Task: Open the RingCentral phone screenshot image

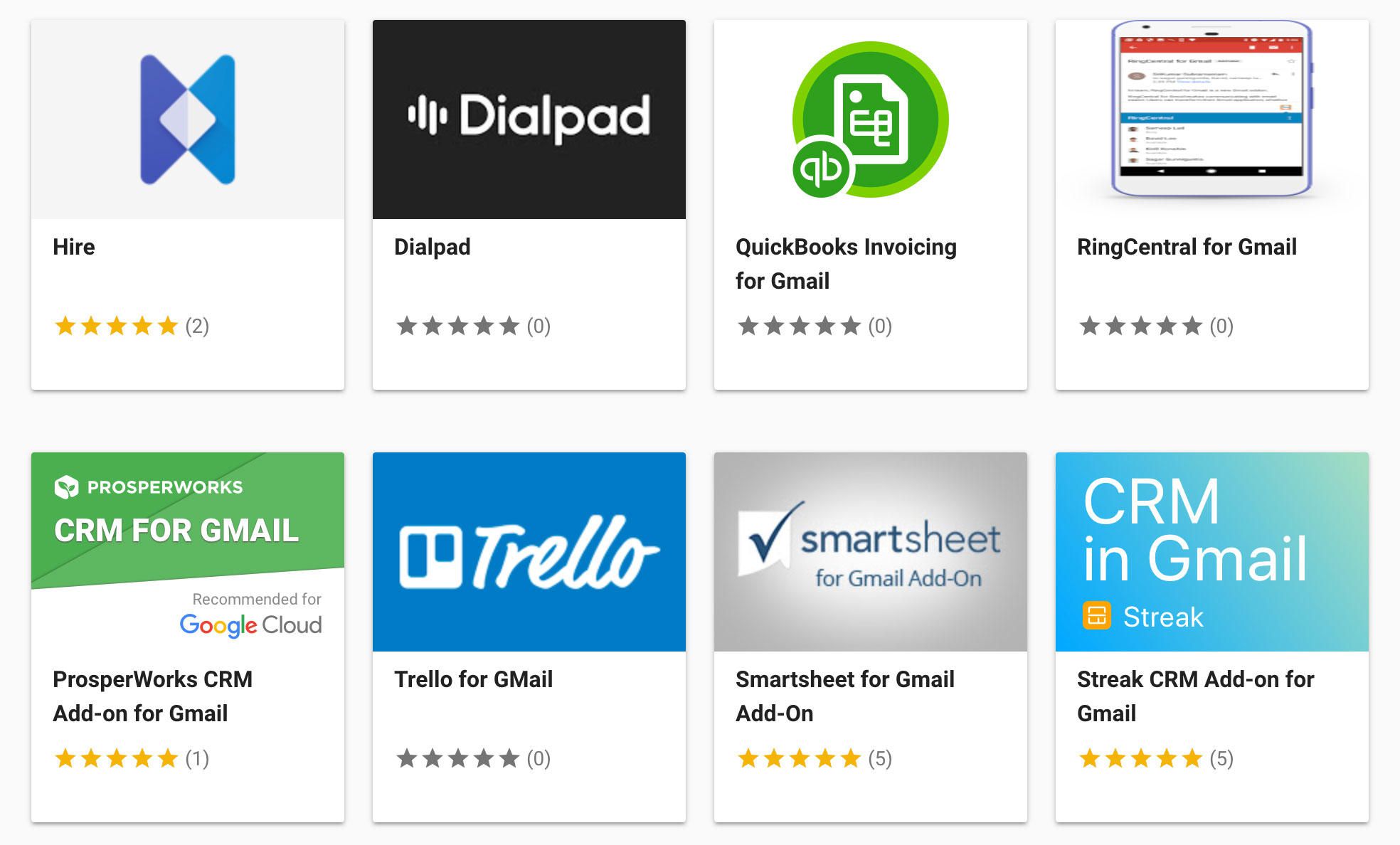Action: [x=1212, y=108]
